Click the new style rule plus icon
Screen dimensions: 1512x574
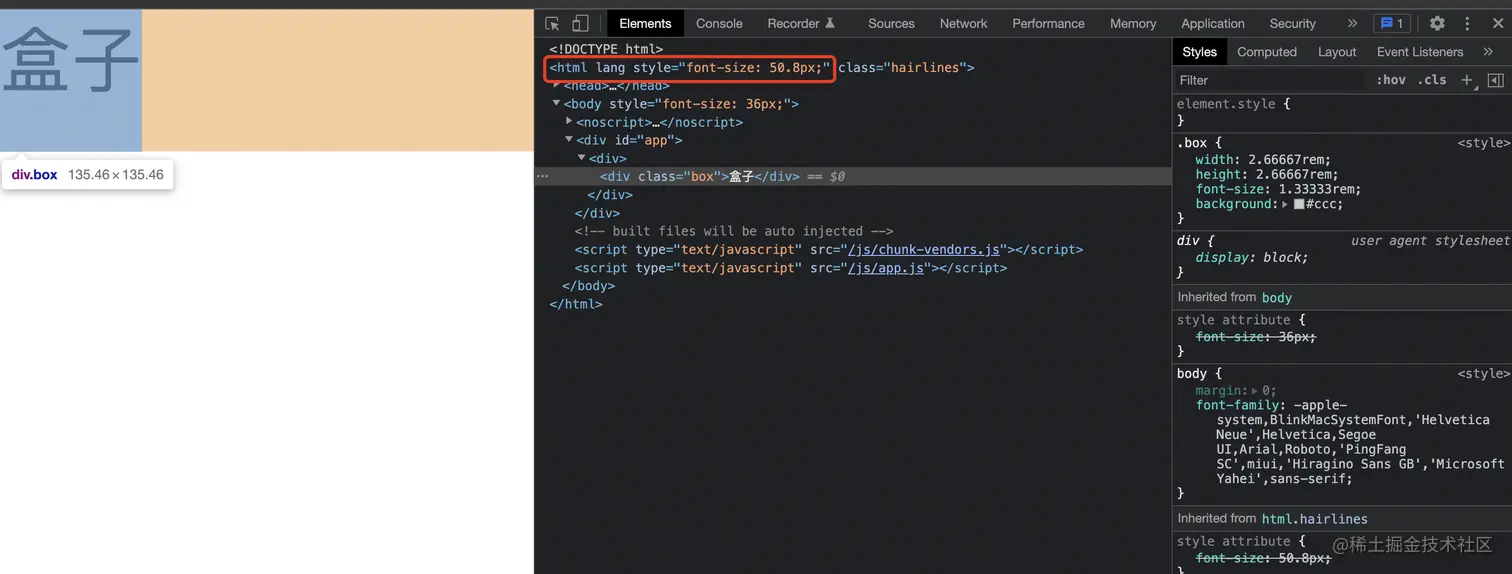click(1467, 80)
